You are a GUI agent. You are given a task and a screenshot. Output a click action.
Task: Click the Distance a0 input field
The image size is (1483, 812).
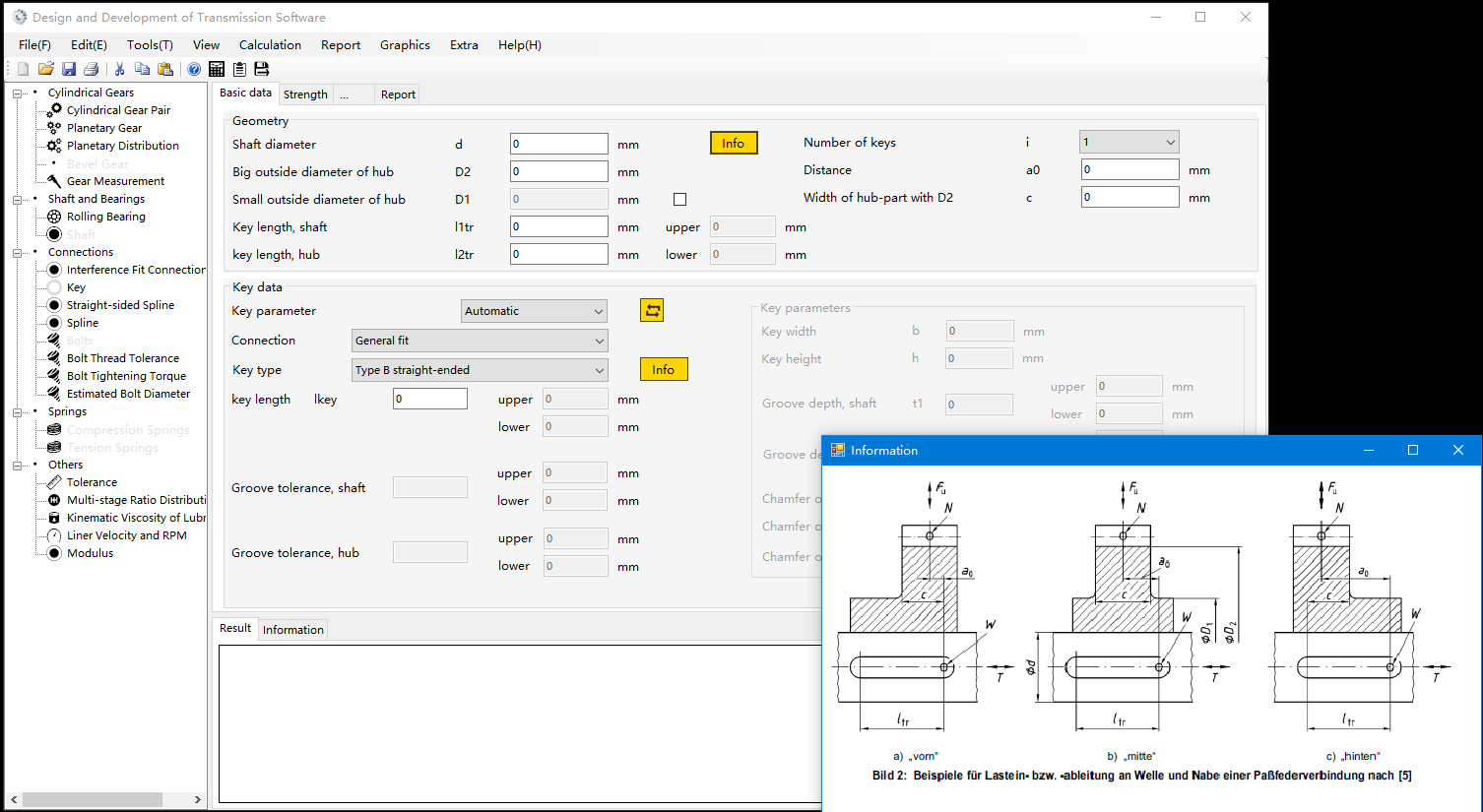point(1130,169)
